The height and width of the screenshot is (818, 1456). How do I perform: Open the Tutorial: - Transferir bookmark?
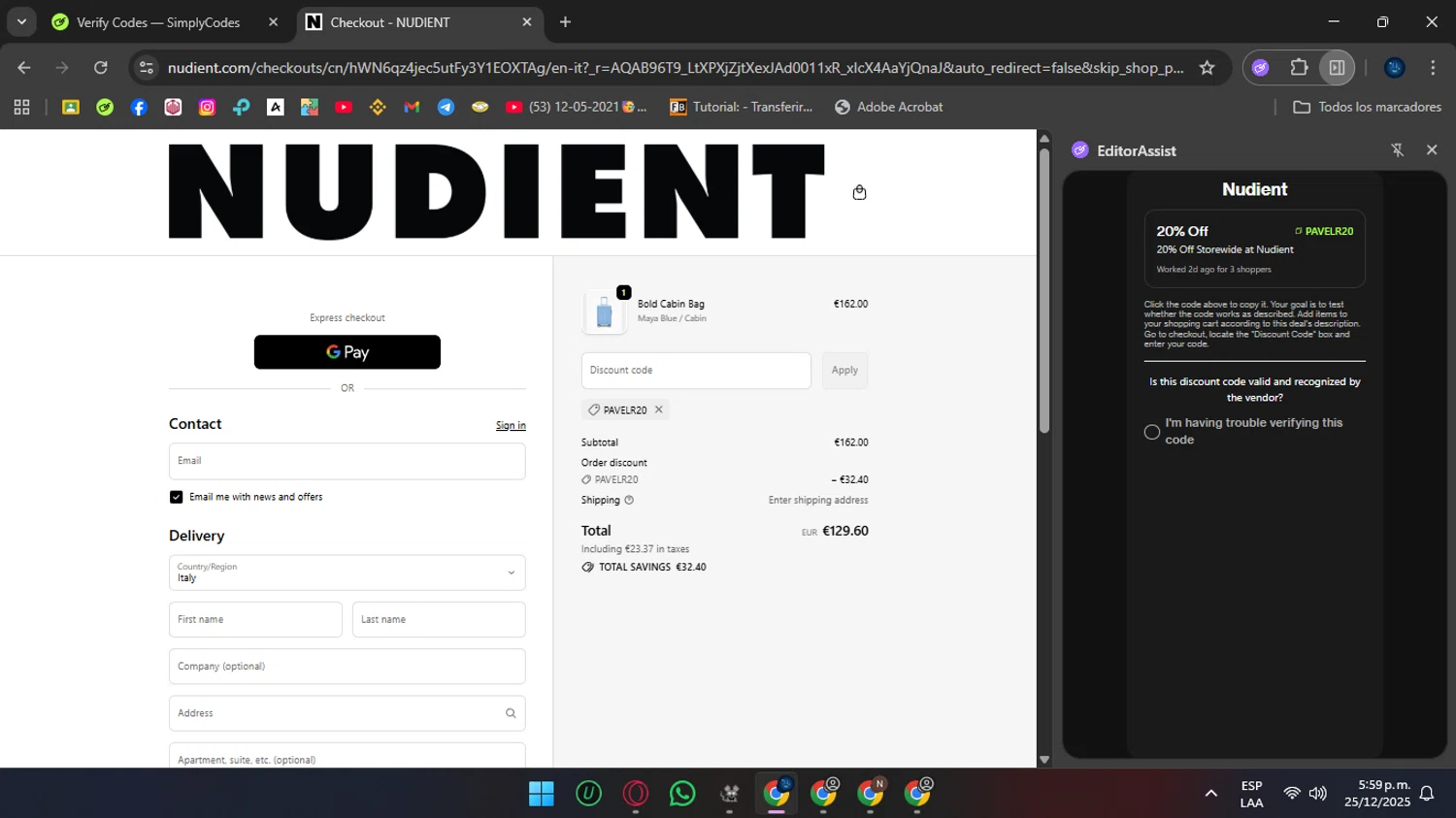pos(742,108)
